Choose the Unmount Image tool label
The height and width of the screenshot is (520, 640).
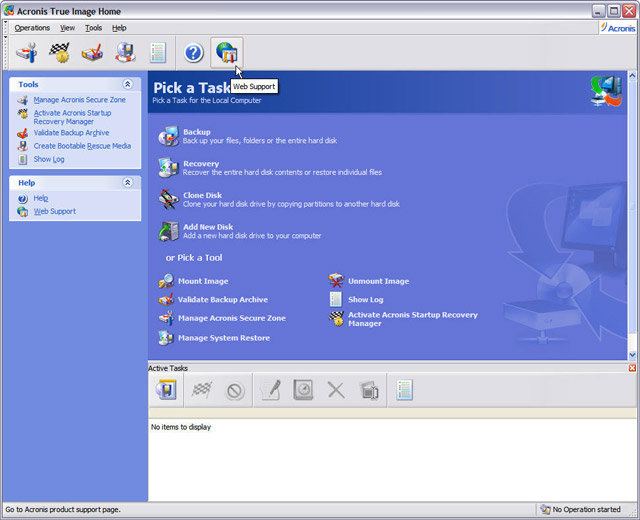(x=378, y=281)
